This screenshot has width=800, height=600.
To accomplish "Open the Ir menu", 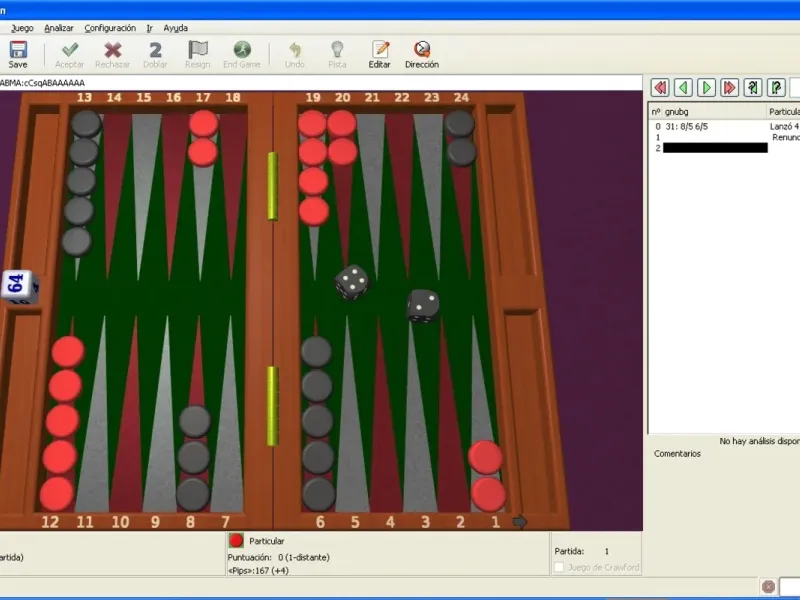I will coord(149,28).
